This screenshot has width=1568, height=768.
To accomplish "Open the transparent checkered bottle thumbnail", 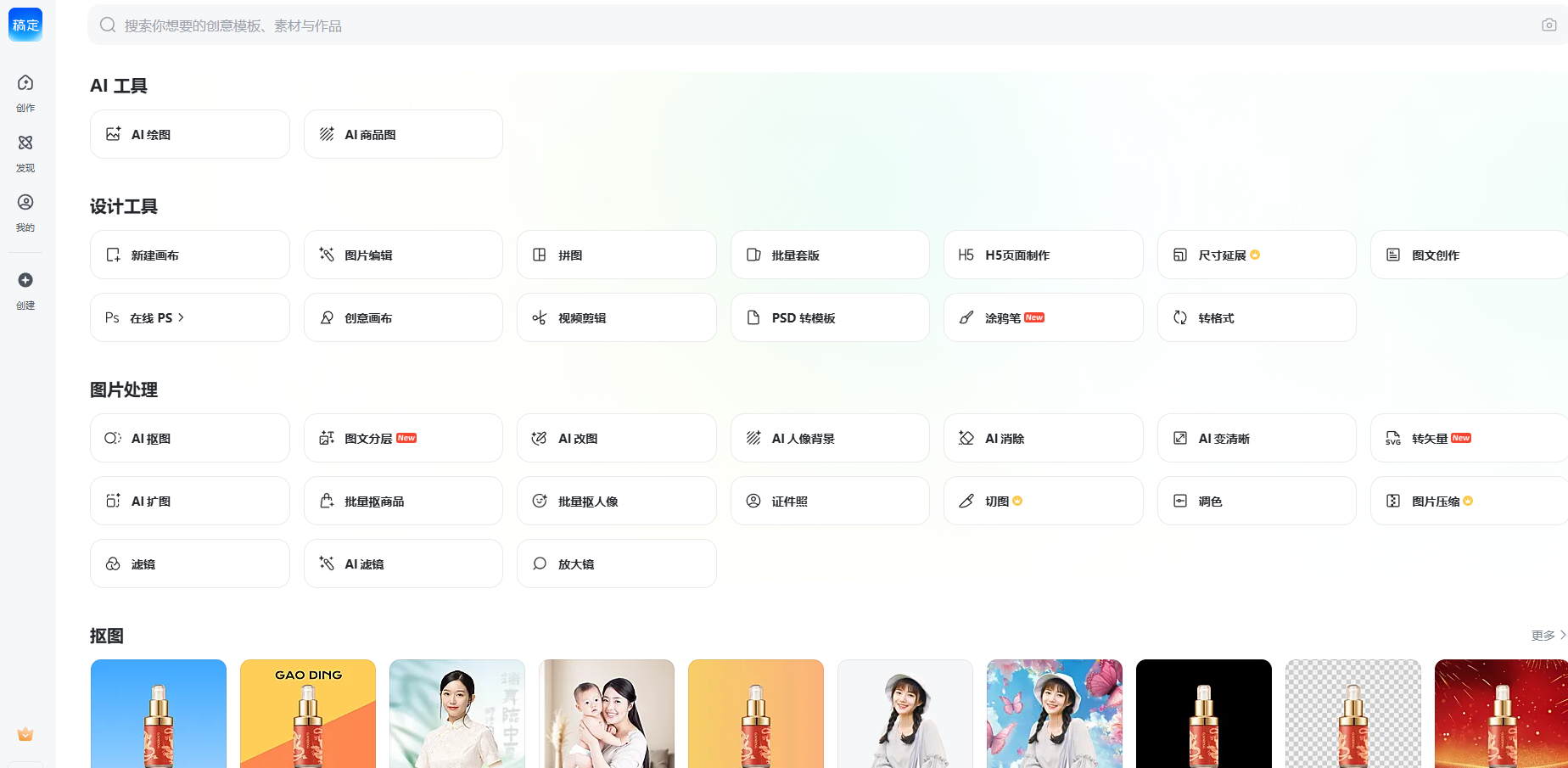I will (1353, 714).
